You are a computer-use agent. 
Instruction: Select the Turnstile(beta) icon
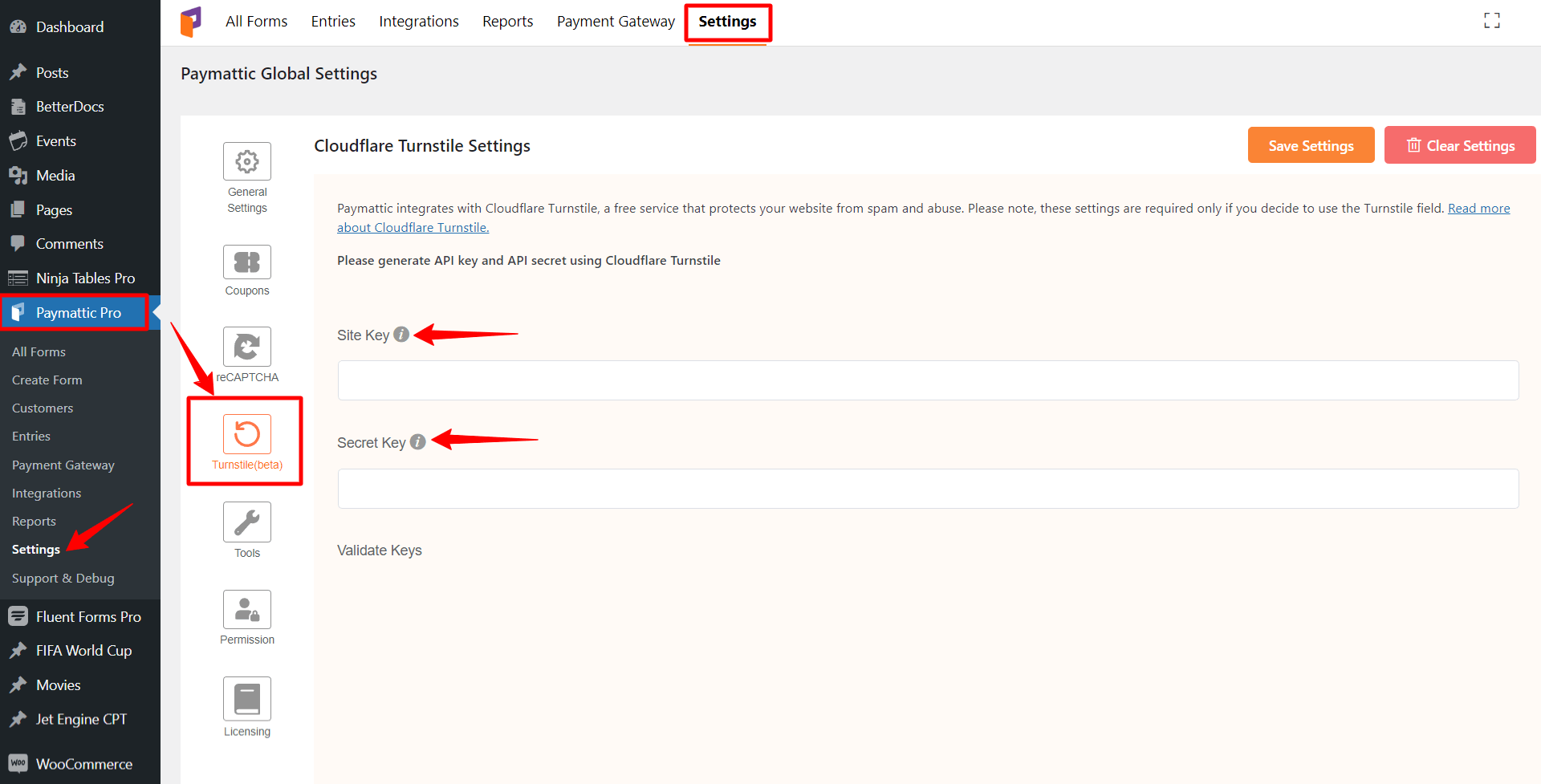point(247,434)
